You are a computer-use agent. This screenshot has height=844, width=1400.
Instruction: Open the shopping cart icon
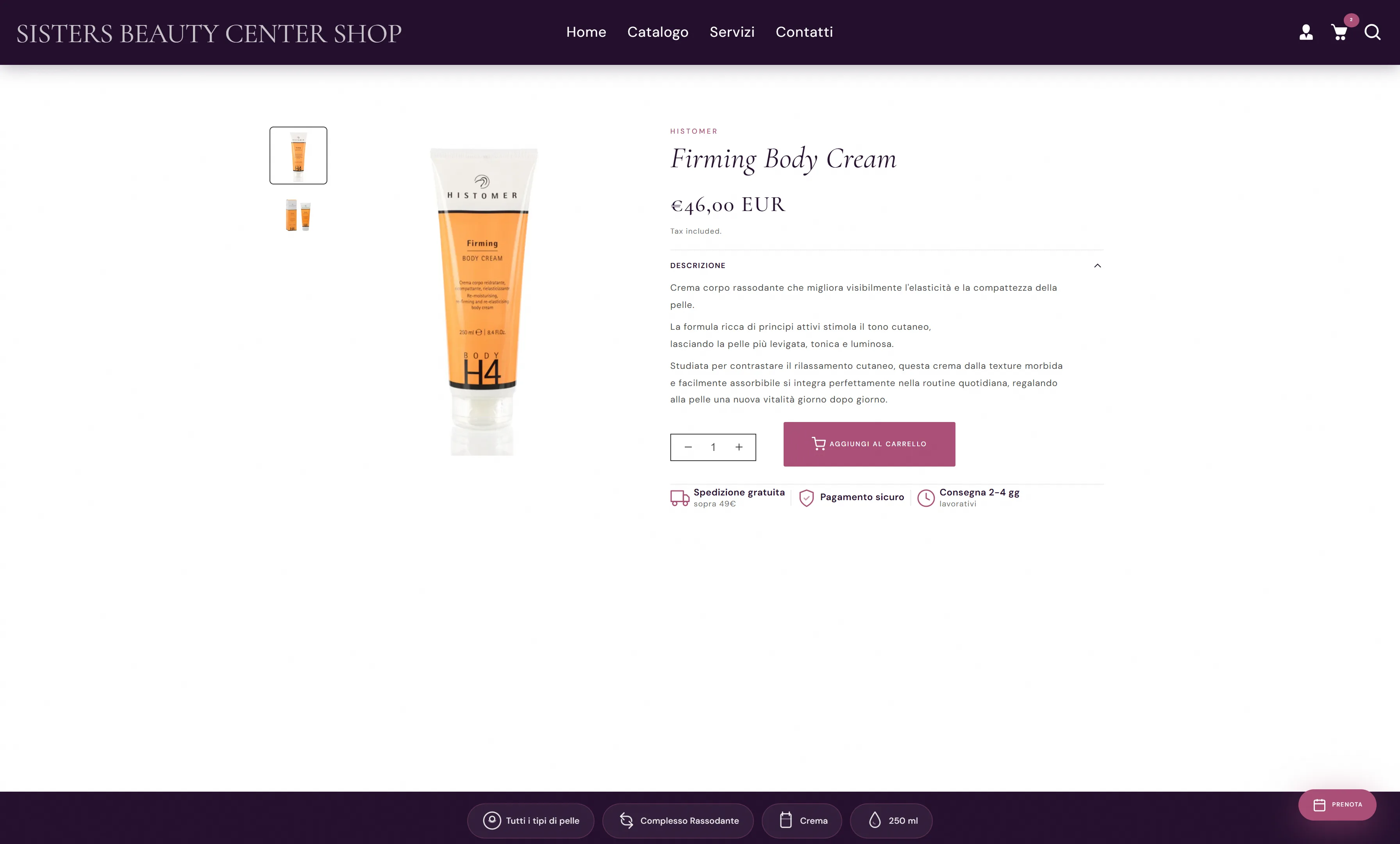1339,32
